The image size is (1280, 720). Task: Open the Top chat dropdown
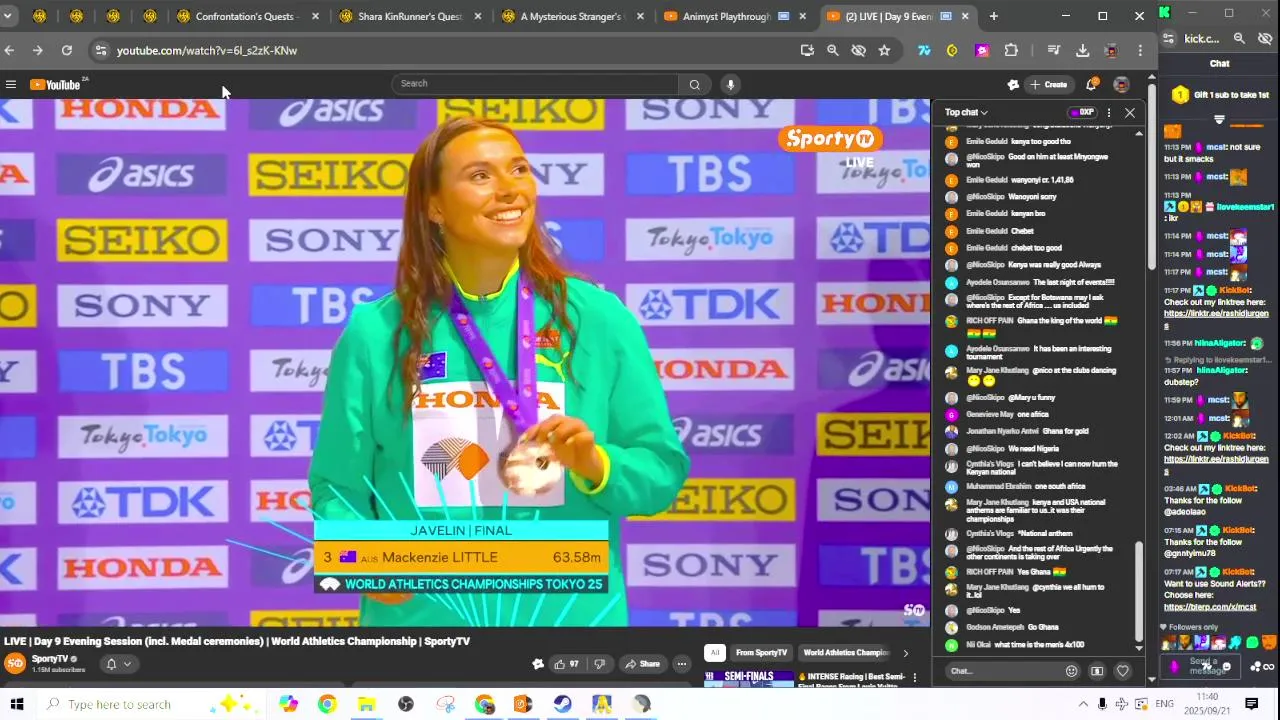[x=966, y=112]
